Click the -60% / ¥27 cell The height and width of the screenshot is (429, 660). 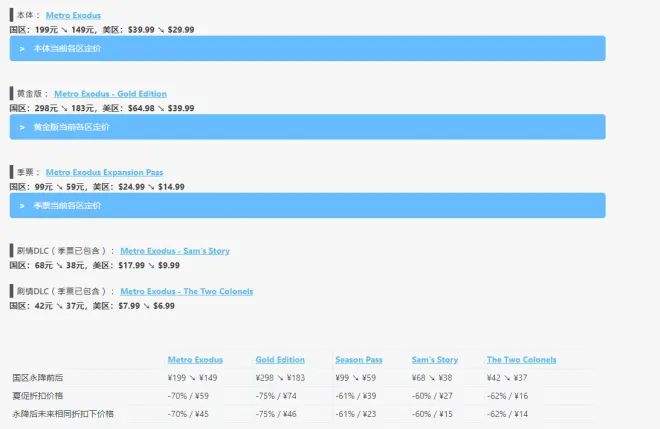coord(432,396)
